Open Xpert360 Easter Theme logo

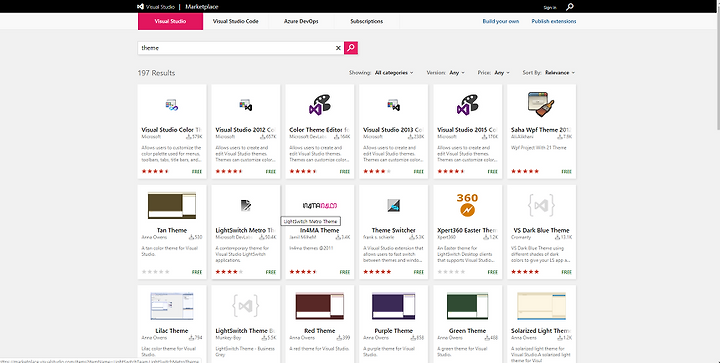pyautogui.click(x=467, y=205)
